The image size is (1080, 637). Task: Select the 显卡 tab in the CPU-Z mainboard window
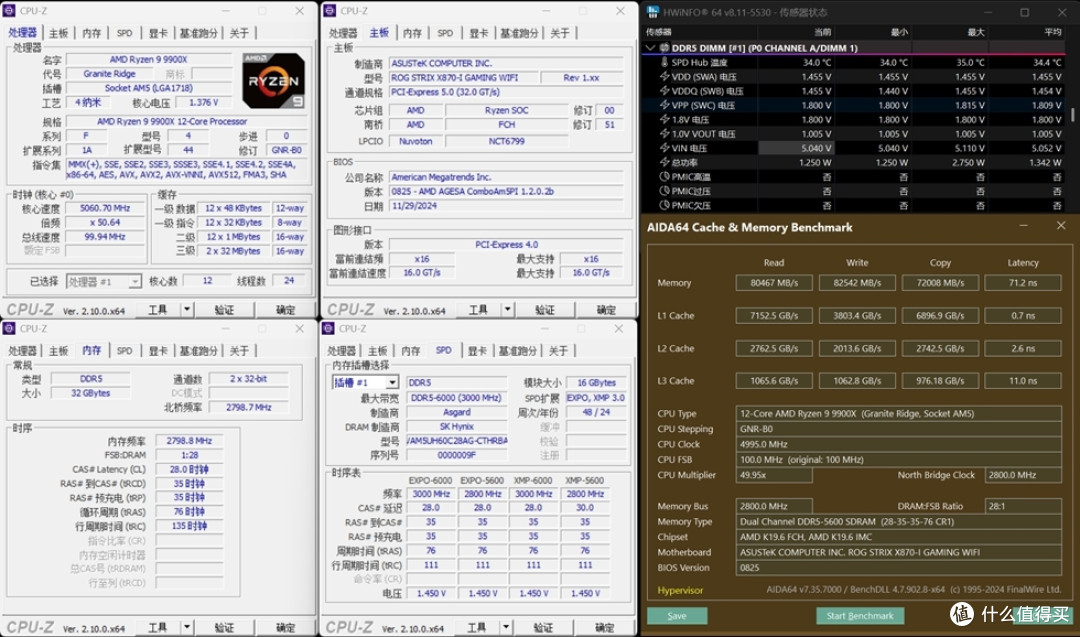[x=479, y=33]
